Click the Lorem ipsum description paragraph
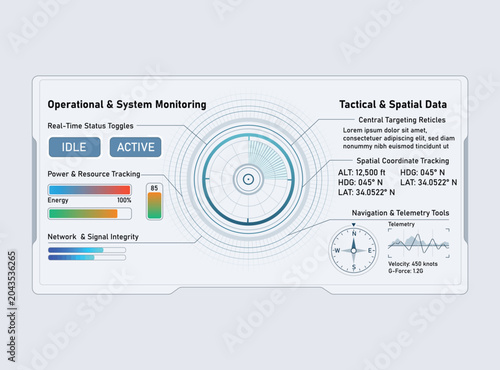500x370 pixels. coord(399,138)
